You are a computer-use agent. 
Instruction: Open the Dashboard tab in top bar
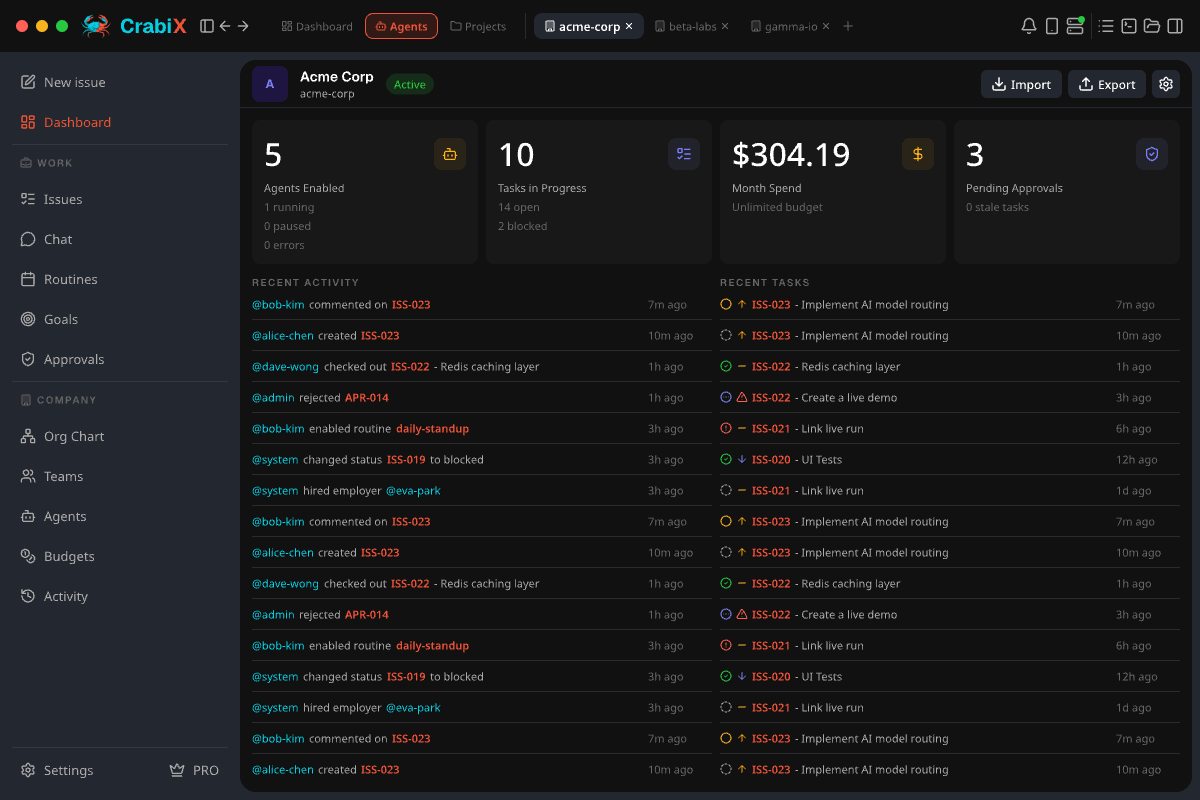tap(317, 26)
